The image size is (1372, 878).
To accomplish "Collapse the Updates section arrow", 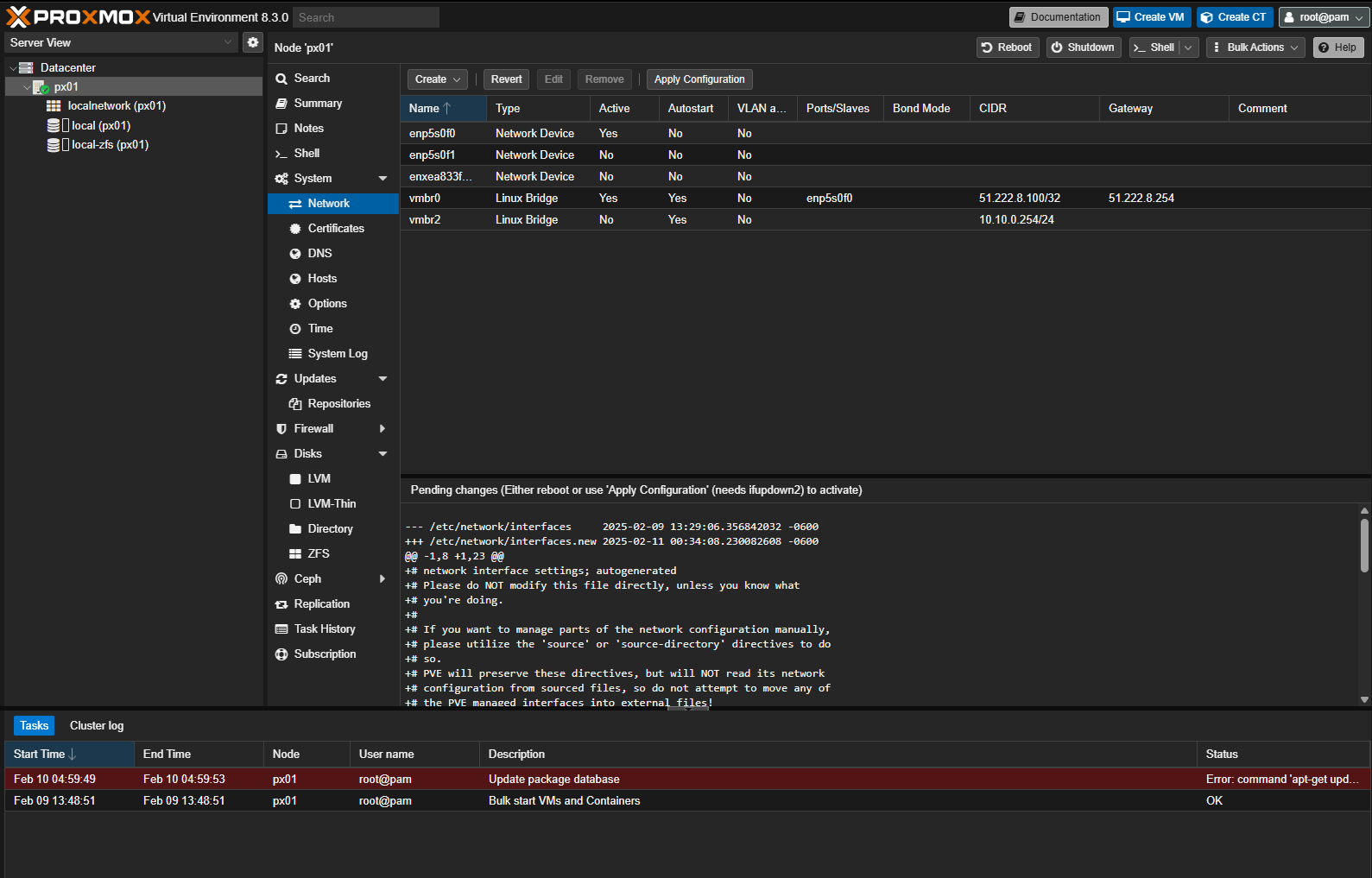I will [383, 378].
